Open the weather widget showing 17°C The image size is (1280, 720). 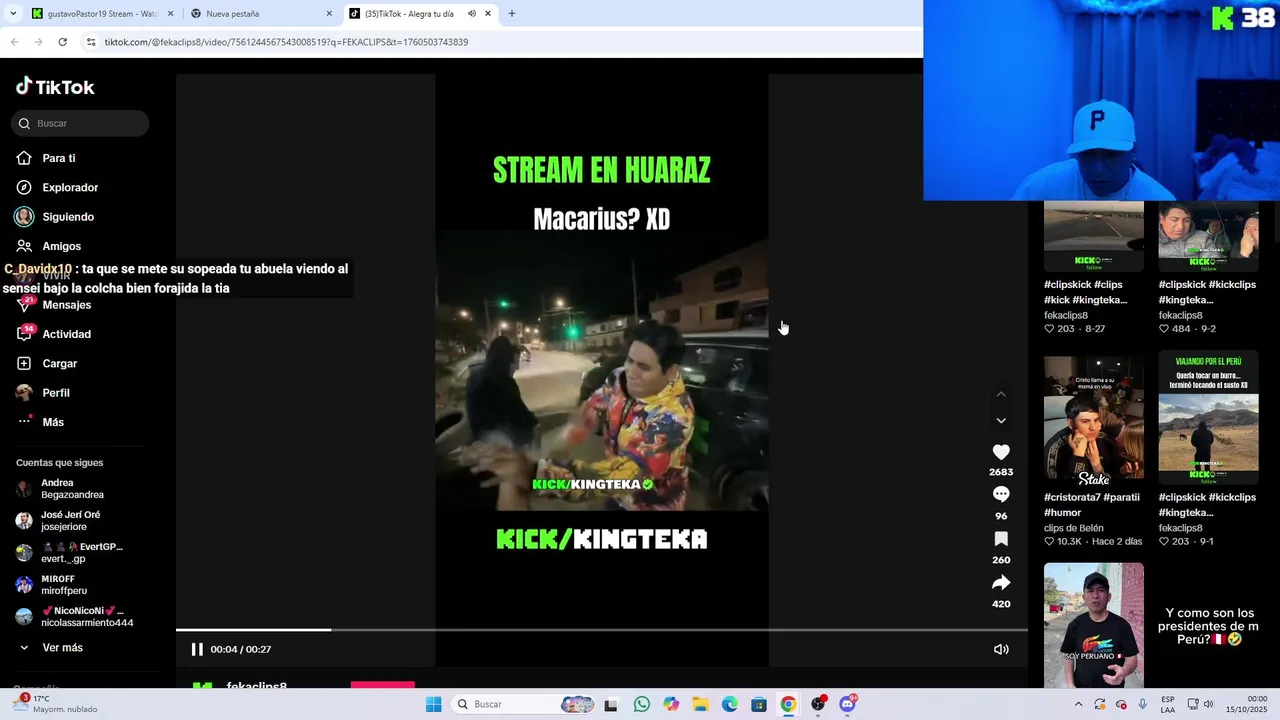58,704
